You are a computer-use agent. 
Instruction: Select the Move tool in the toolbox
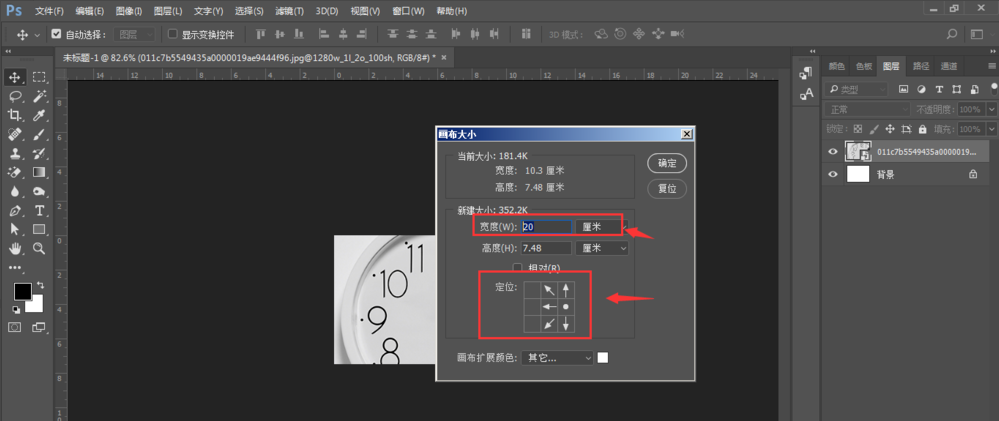pyautogui.click(x=14, y=78)
